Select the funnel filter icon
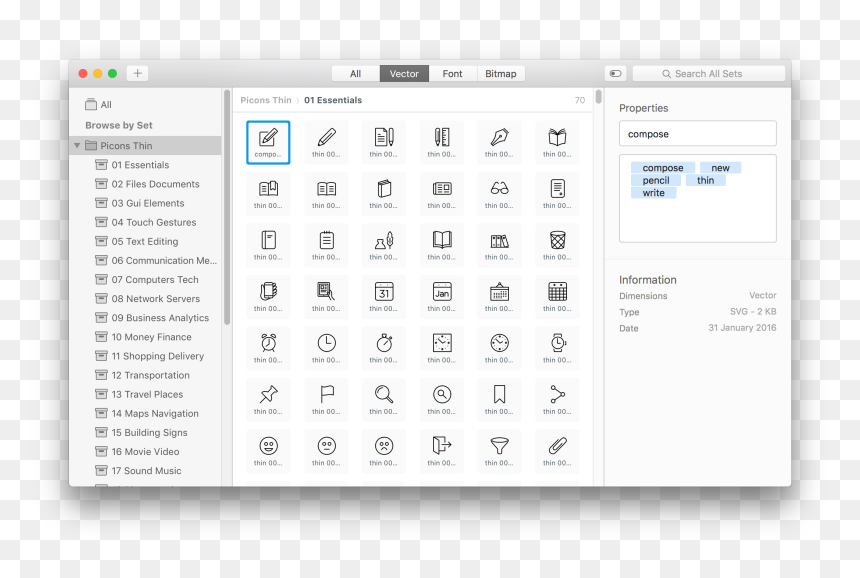 pos(499,451)
